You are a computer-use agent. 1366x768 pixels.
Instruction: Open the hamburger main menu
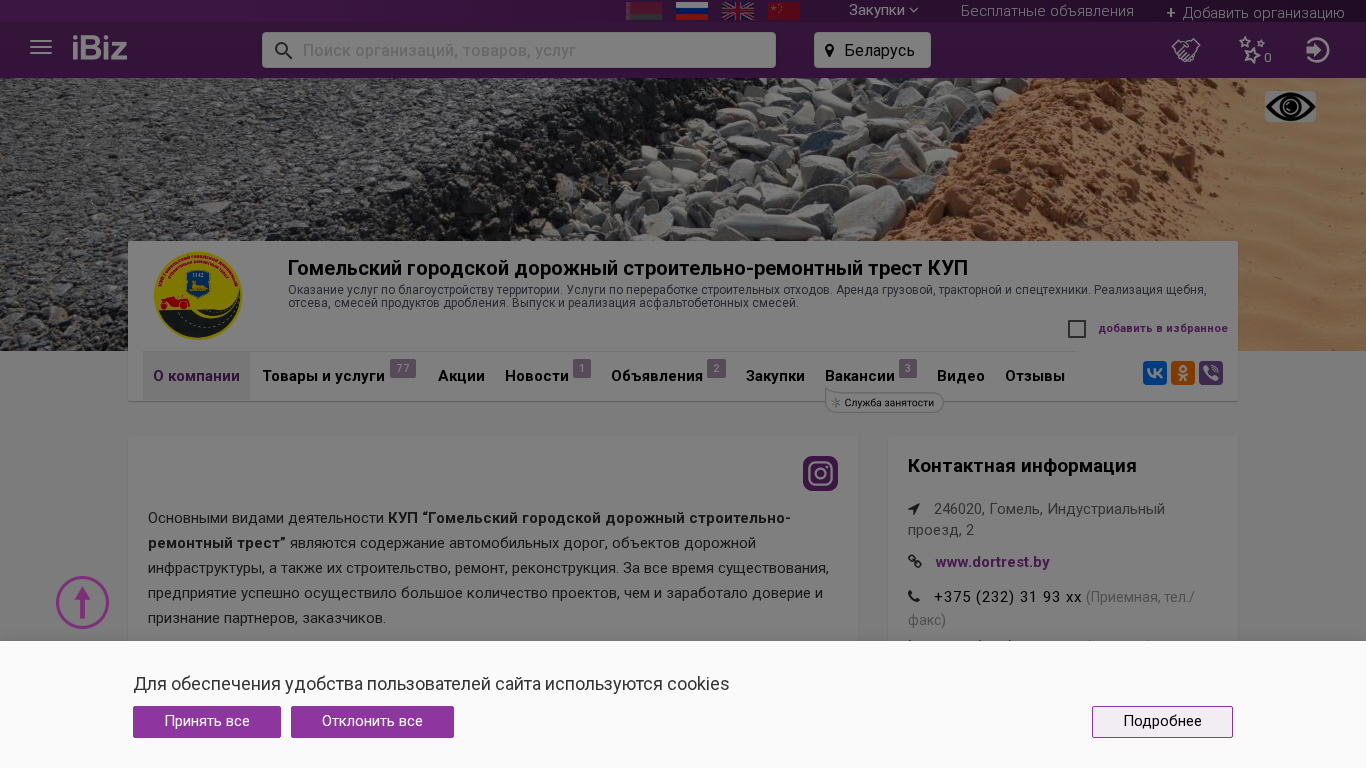point(41,48)
